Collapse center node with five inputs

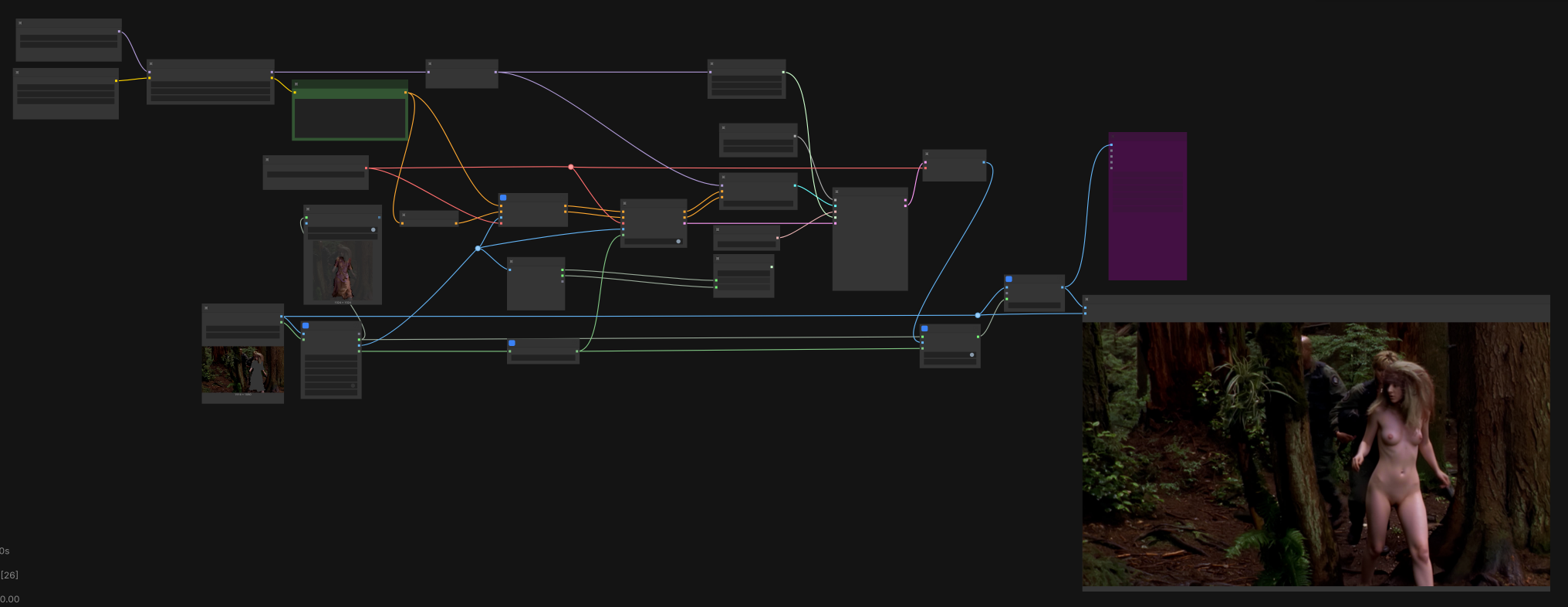(x=625, y=204)
